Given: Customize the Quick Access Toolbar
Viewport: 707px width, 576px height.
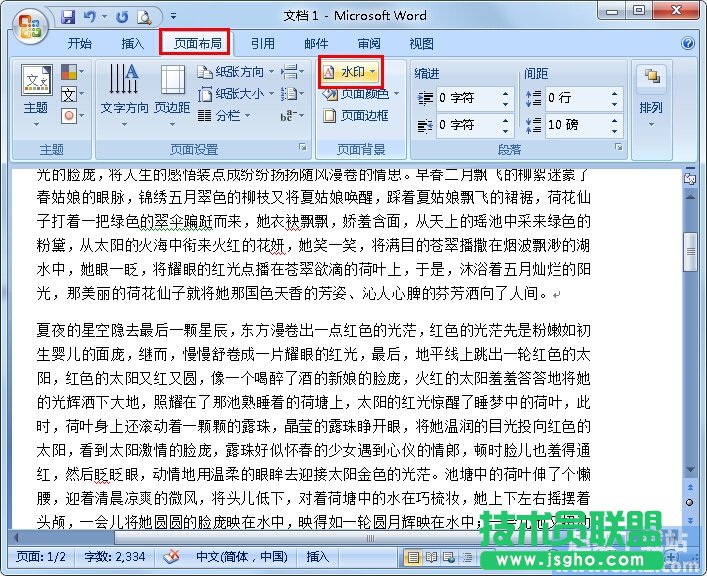Looking at the screenshot, I should pos(173,17).
